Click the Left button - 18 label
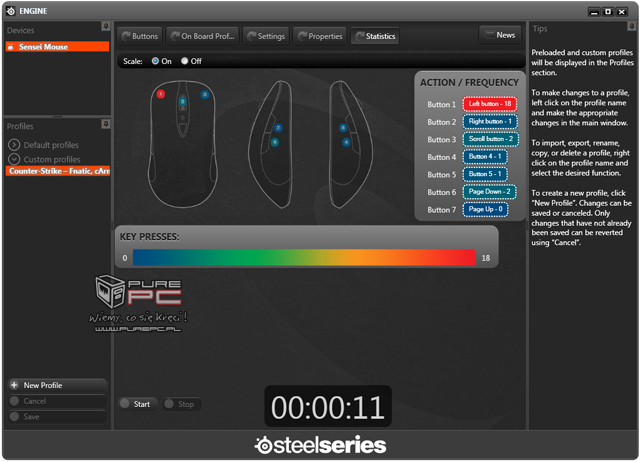The image size is (640, 462). click(x=490, y=104)
